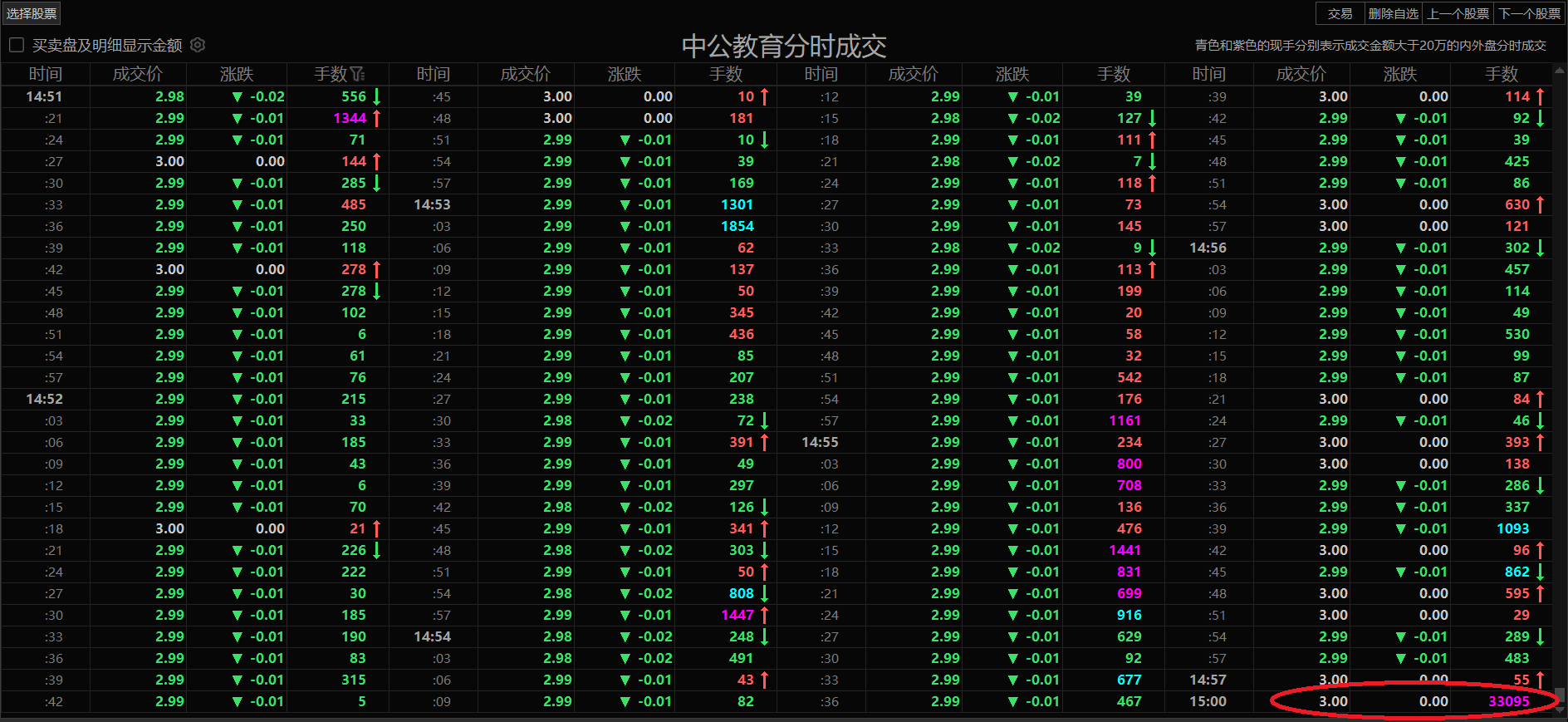Click the 中公教育分时成交 title
Screen dimensions: 1568x722
(784, 46)
